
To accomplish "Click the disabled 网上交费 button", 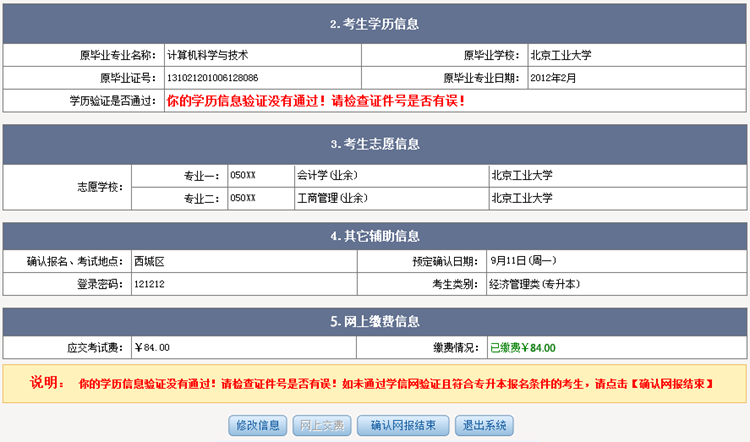I will (x=323, y=426).
